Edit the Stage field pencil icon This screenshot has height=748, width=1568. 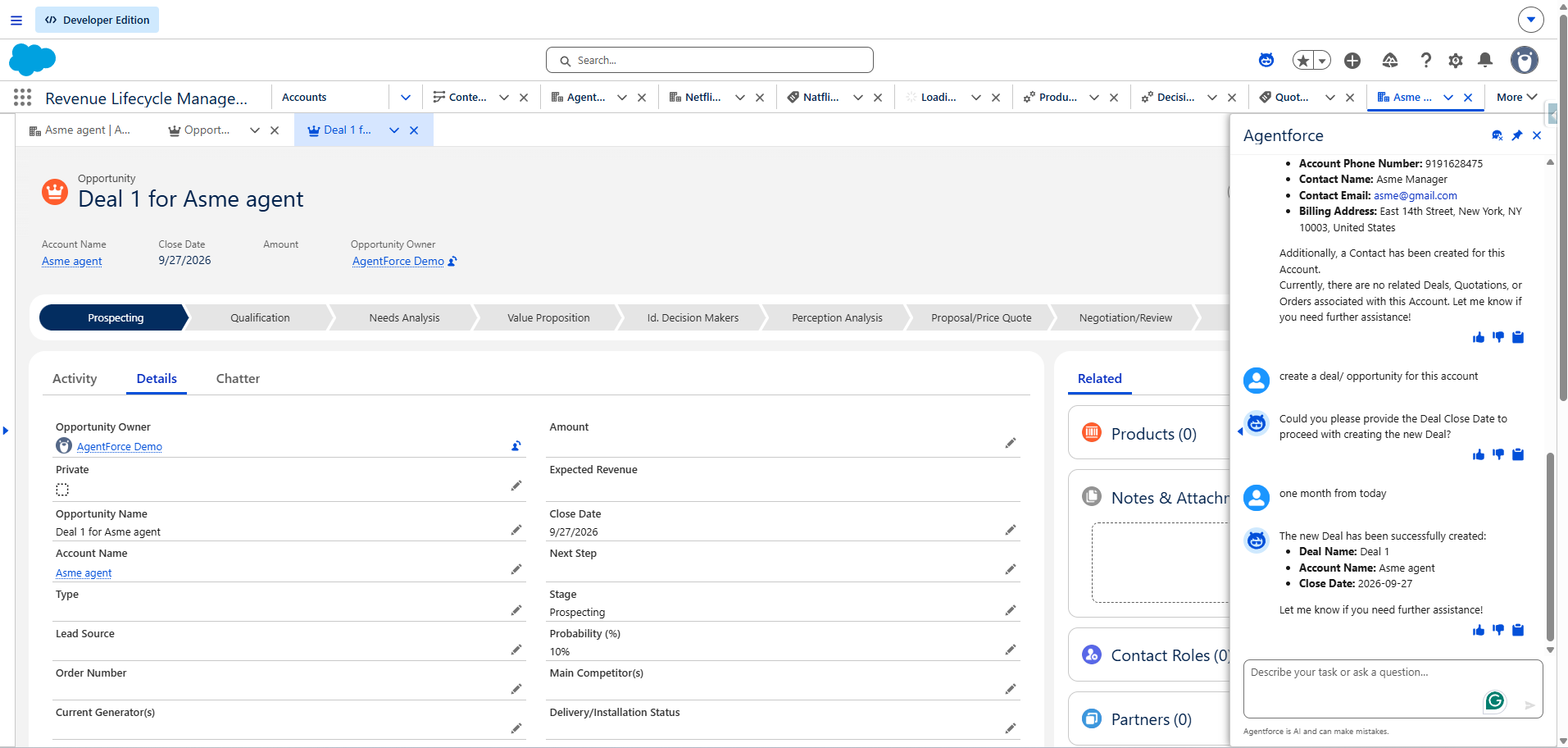click(1011, 610)
